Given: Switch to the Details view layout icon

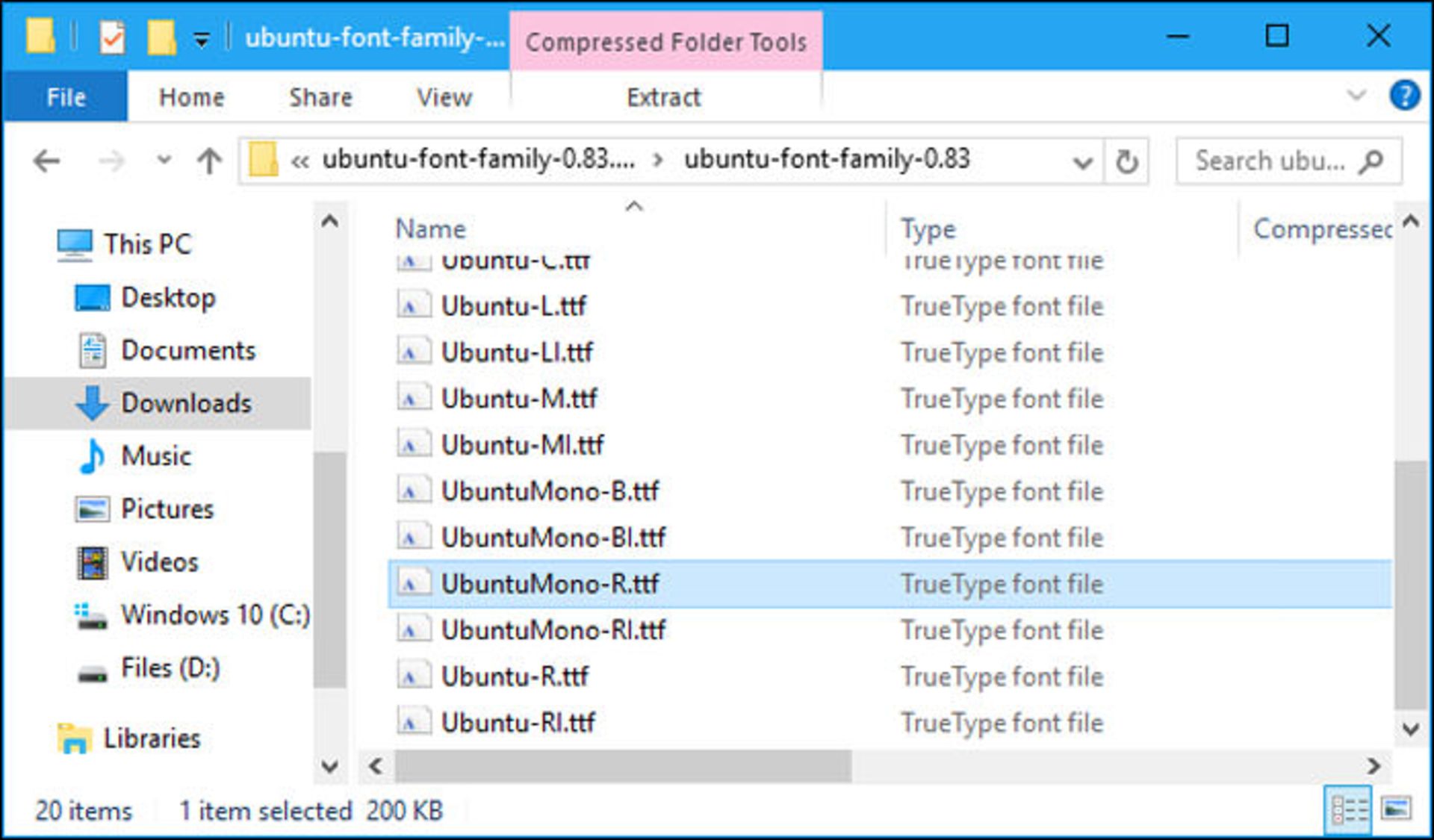Looking at the screenshot, I should [x=1349, y=809].
